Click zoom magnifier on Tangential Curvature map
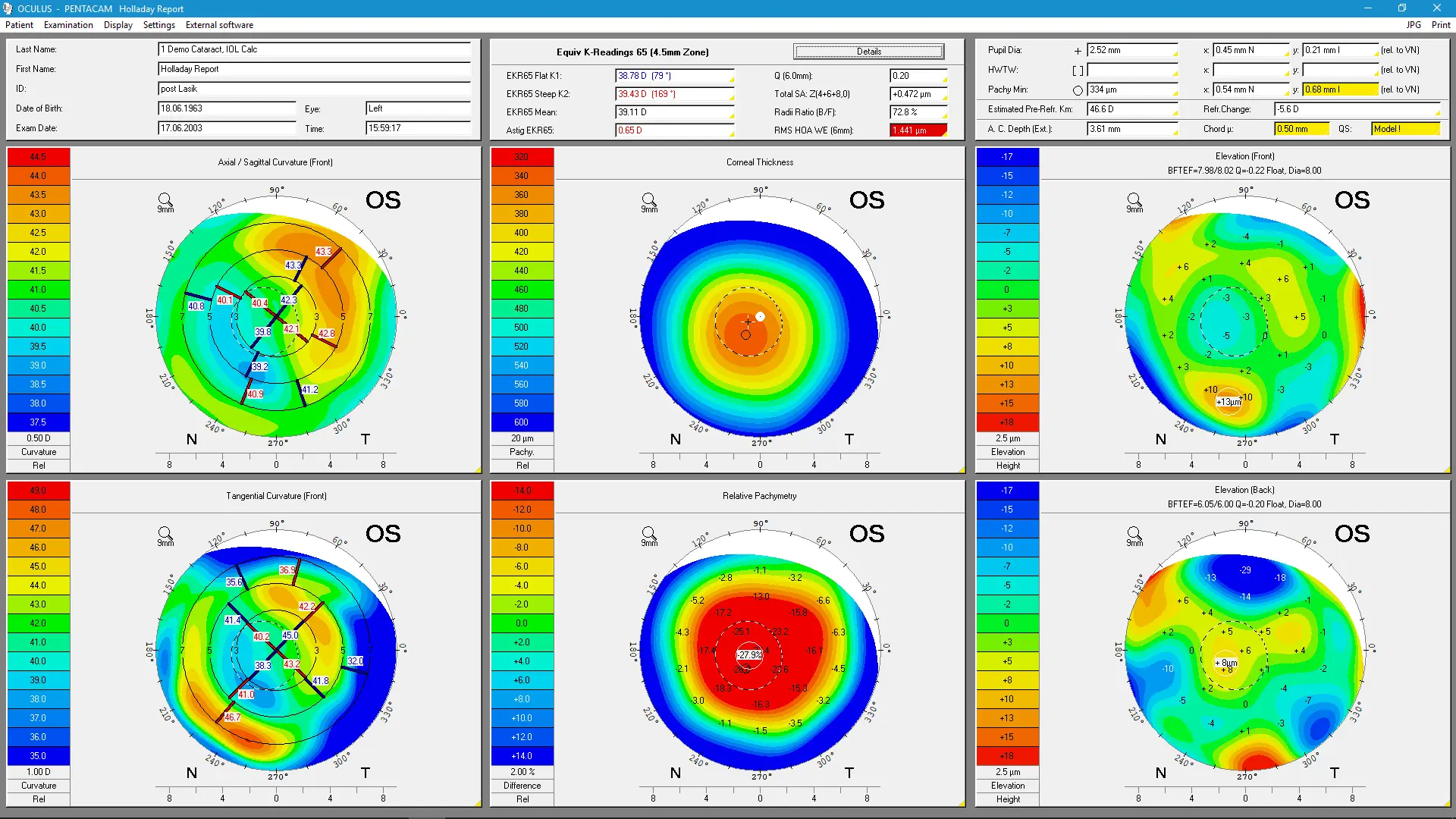This screenshot has height=819, width=1456. (165, 534)
